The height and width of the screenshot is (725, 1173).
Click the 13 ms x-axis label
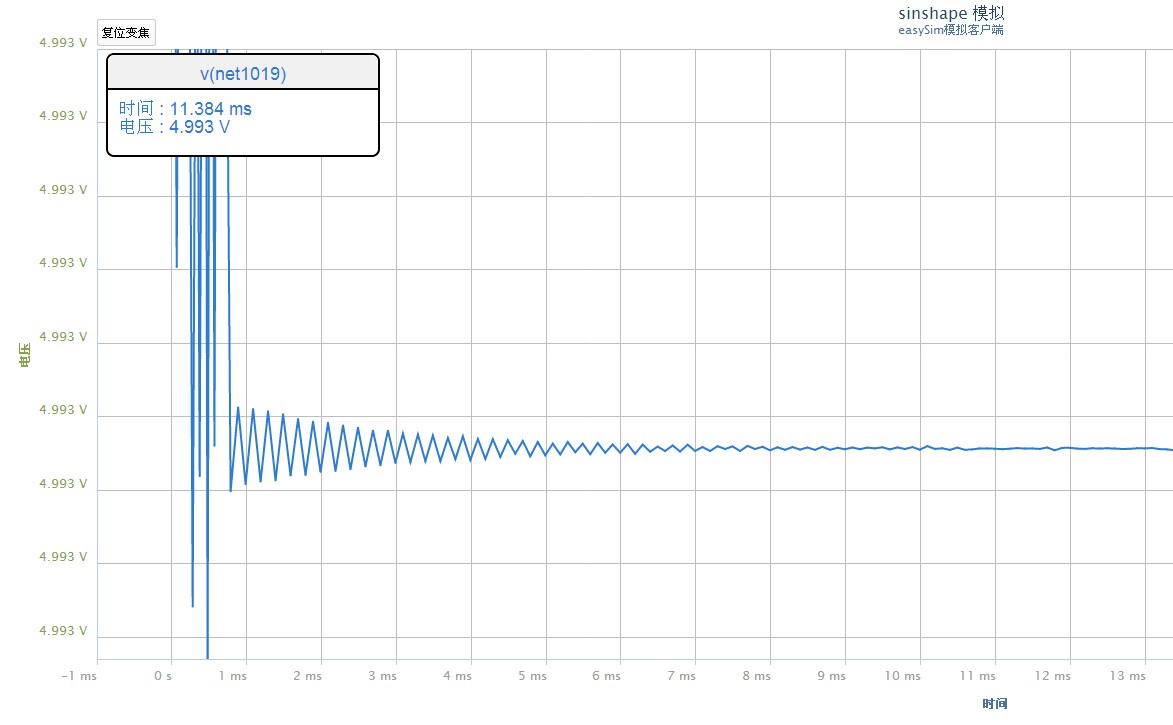coord(1127,676)
